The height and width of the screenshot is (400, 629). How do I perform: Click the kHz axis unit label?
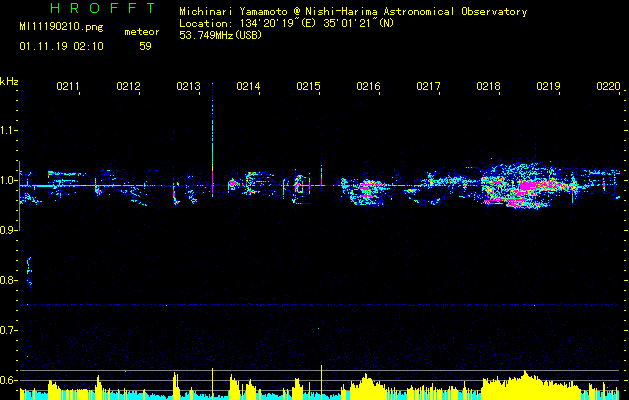(x=9, y=82)
